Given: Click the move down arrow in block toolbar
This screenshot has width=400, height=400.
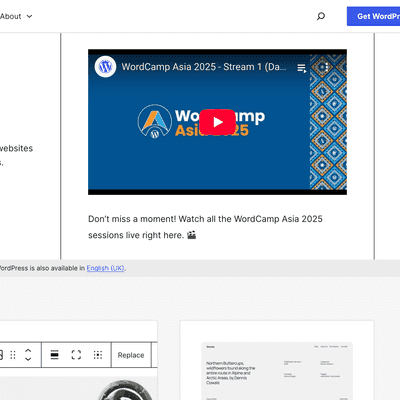Looking at the screenshot, I should (28, 359).
